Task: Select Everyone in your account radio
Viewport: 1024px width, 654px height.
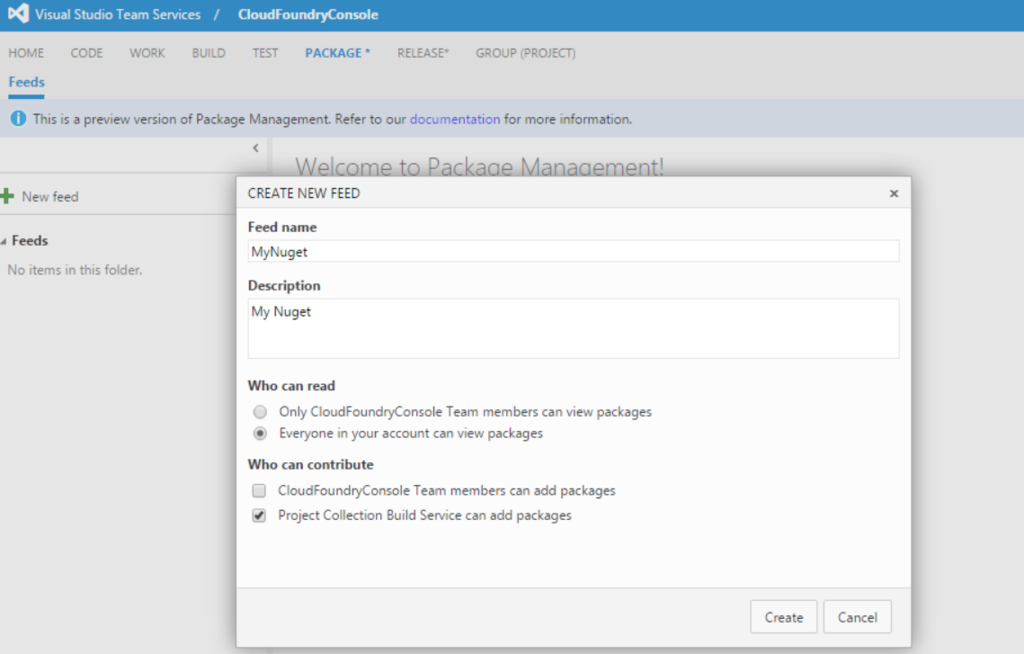Action: 260,433
